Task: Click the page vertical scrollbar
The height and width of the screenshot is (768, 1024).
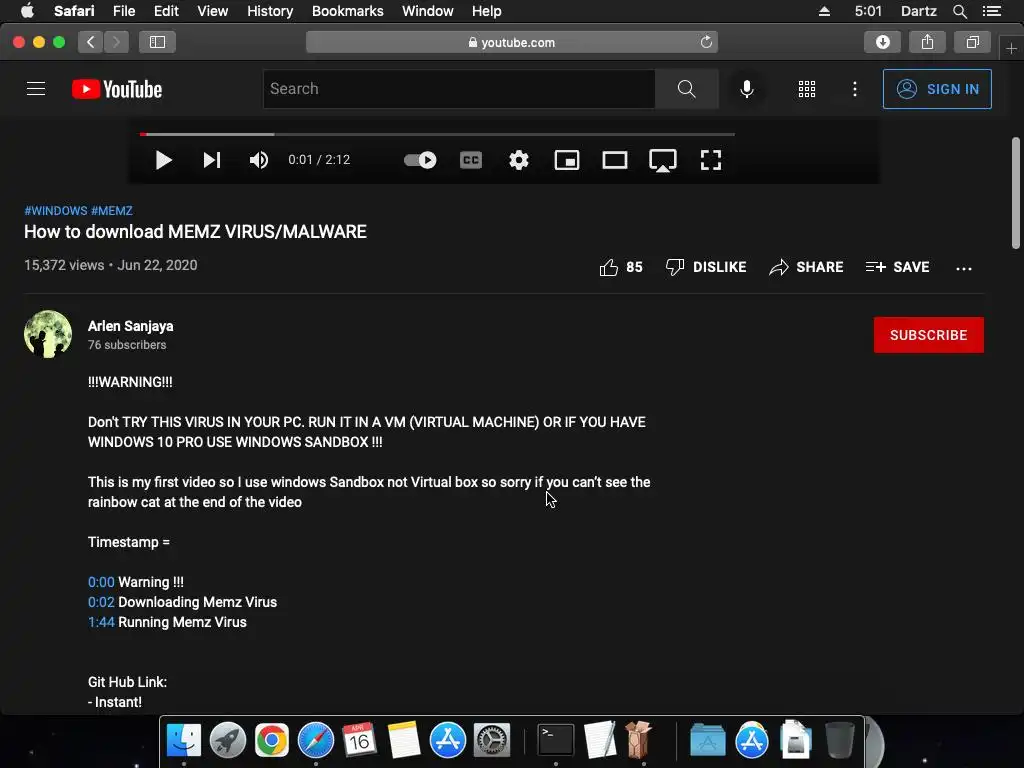Action: 1016,193
